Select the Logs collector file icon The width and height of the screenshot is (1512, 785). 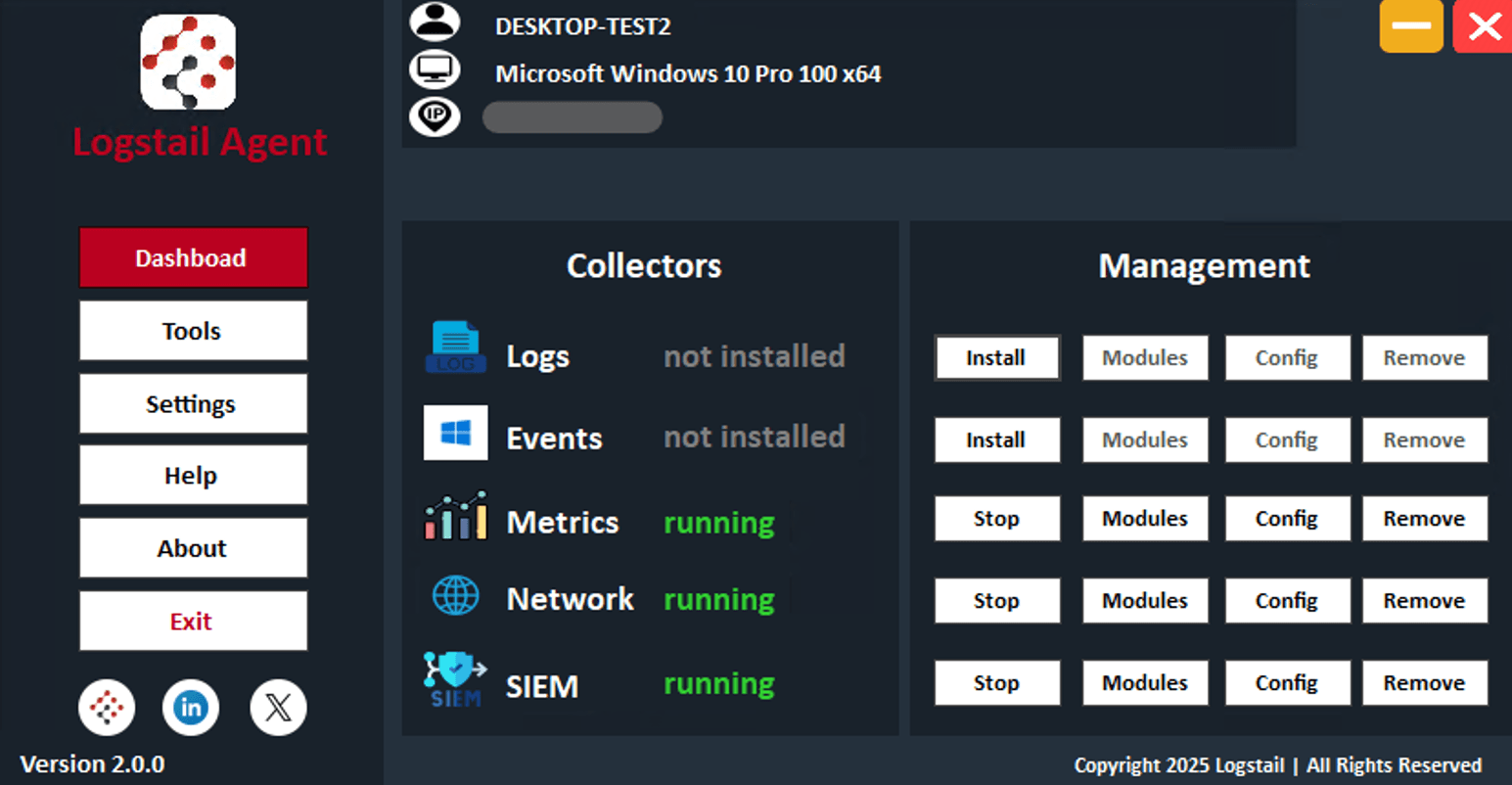tap(455, 347)
